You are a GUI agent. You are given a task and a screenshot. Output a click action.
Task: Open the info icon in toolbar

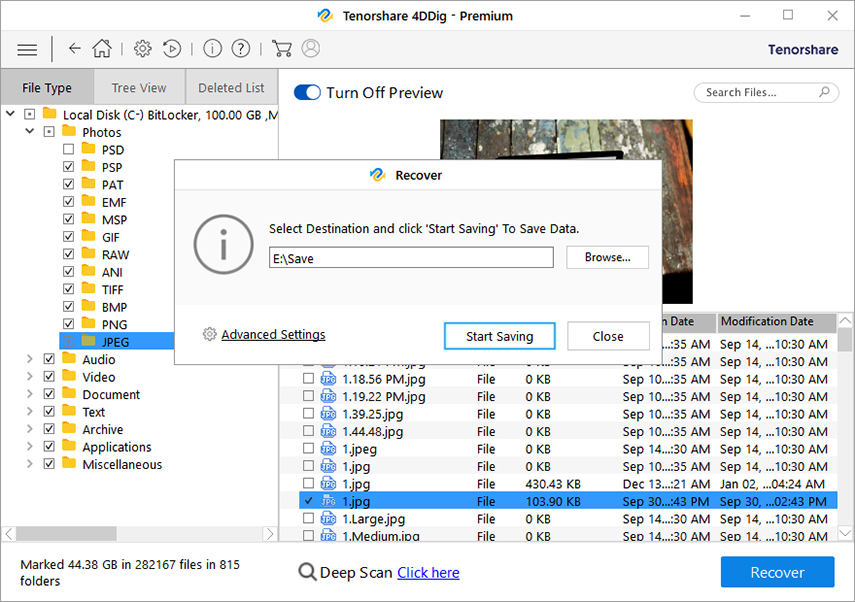213,49
